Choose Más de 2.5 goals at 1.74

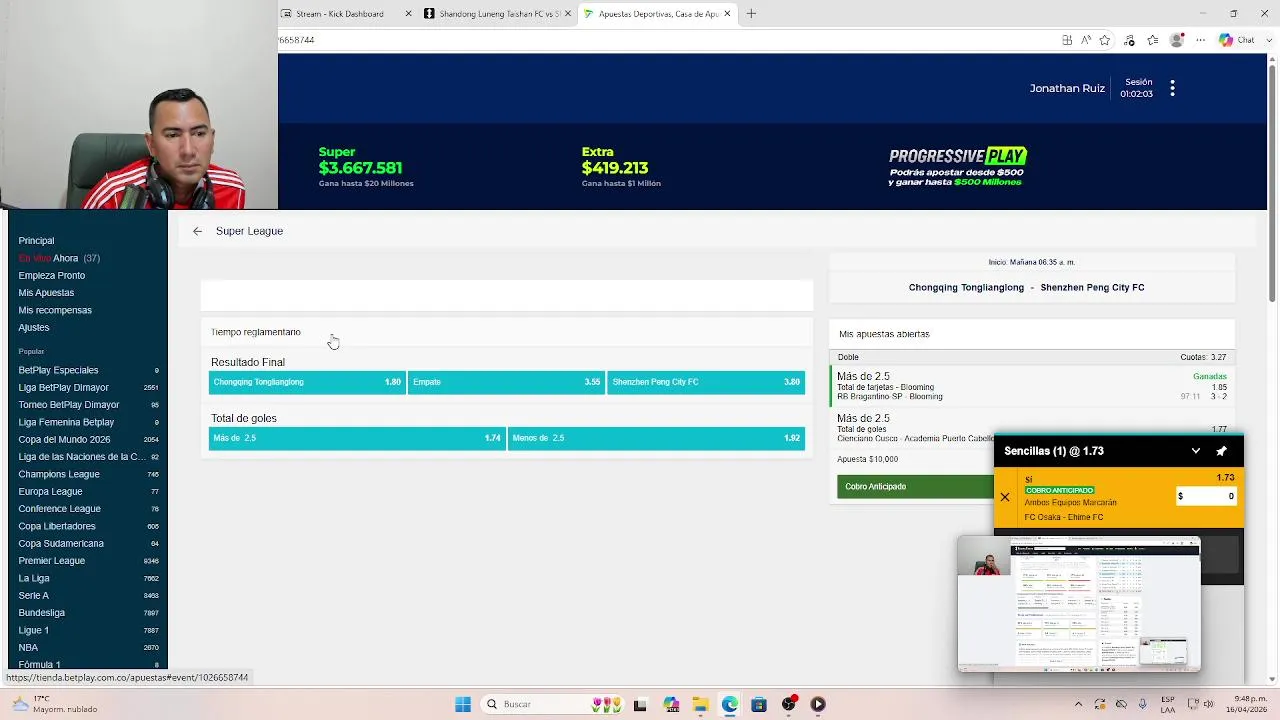pos(356,438)
